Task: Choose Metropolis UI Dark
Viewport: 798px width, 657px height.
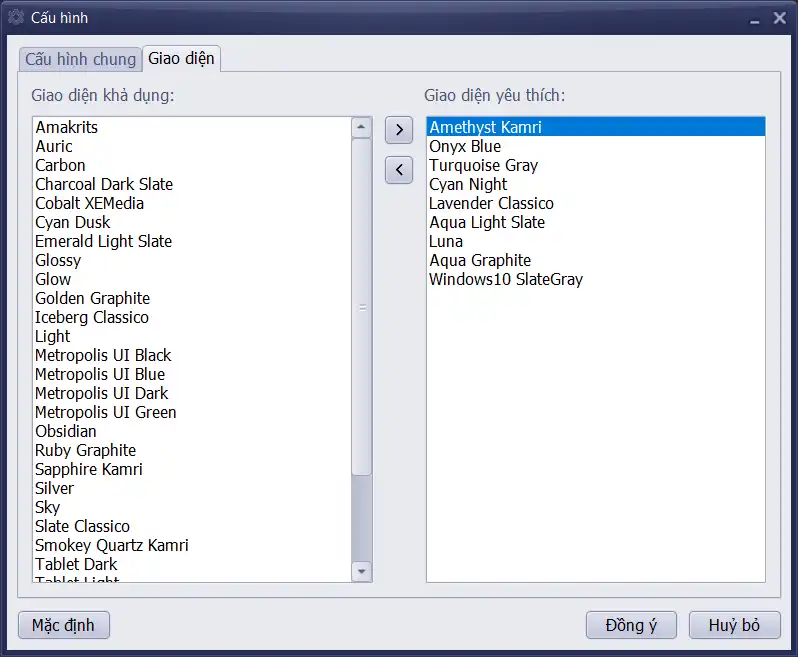Action: [192, 393]
